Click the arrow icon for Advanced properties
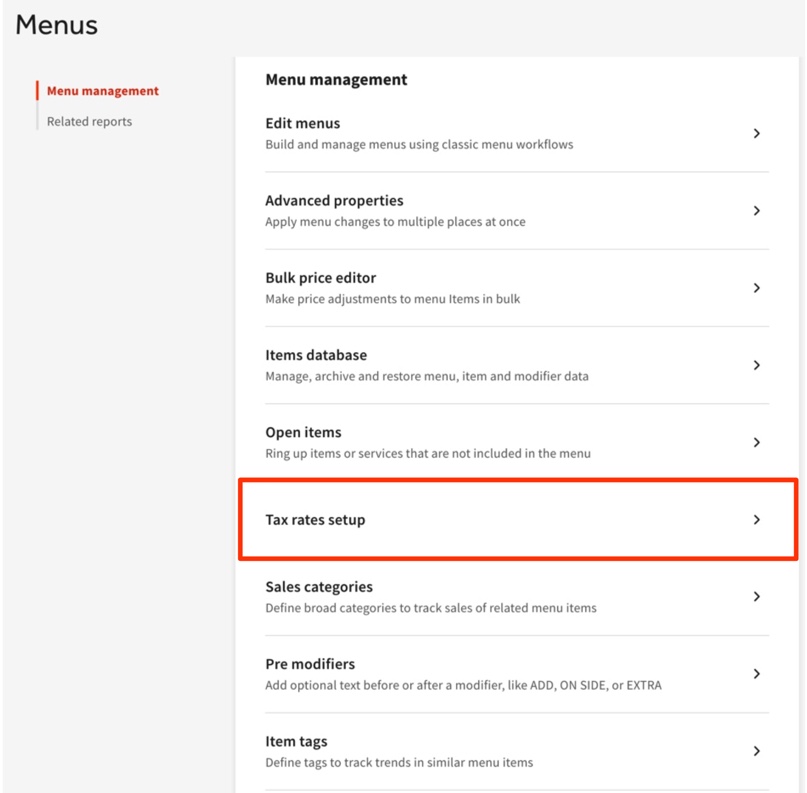Screen dimensions: 807x793 click(x=757, y=211)
